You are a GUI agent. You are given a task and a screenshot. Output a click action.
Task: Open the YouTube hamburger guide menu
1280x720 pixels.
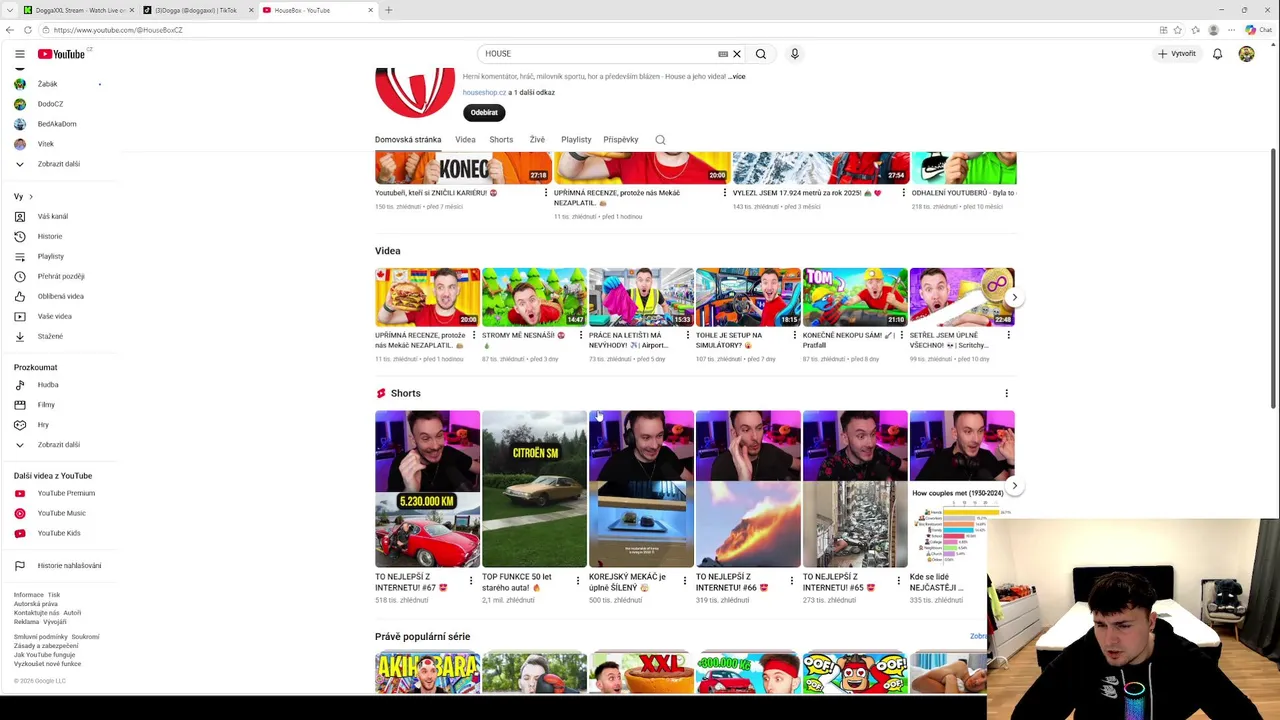[19, 54]
